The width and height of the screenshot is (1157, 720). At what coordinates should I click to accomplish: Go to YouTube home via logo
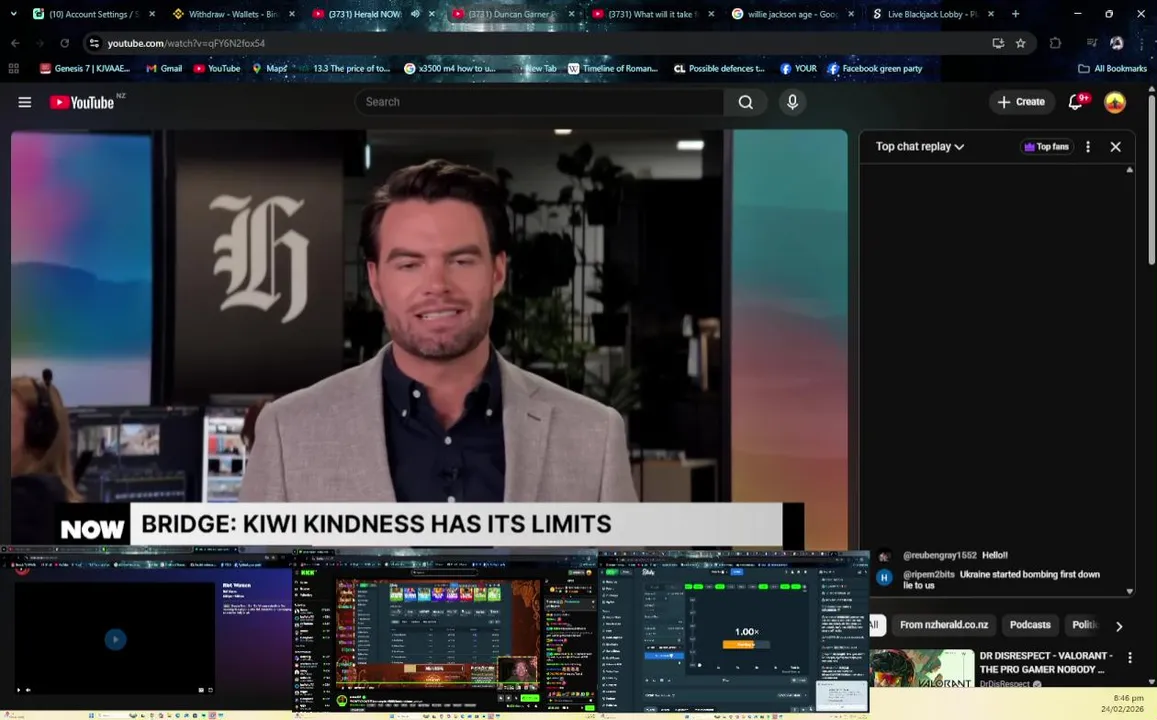click(x=82, y=102)
